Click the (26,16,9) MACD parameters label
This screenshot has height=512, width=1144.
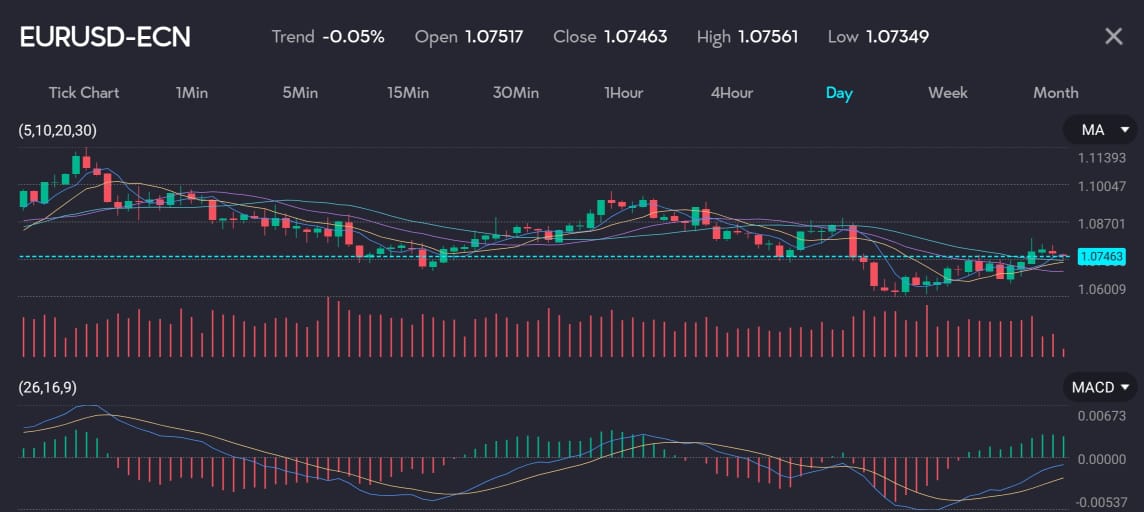click(x=47, y=387)
